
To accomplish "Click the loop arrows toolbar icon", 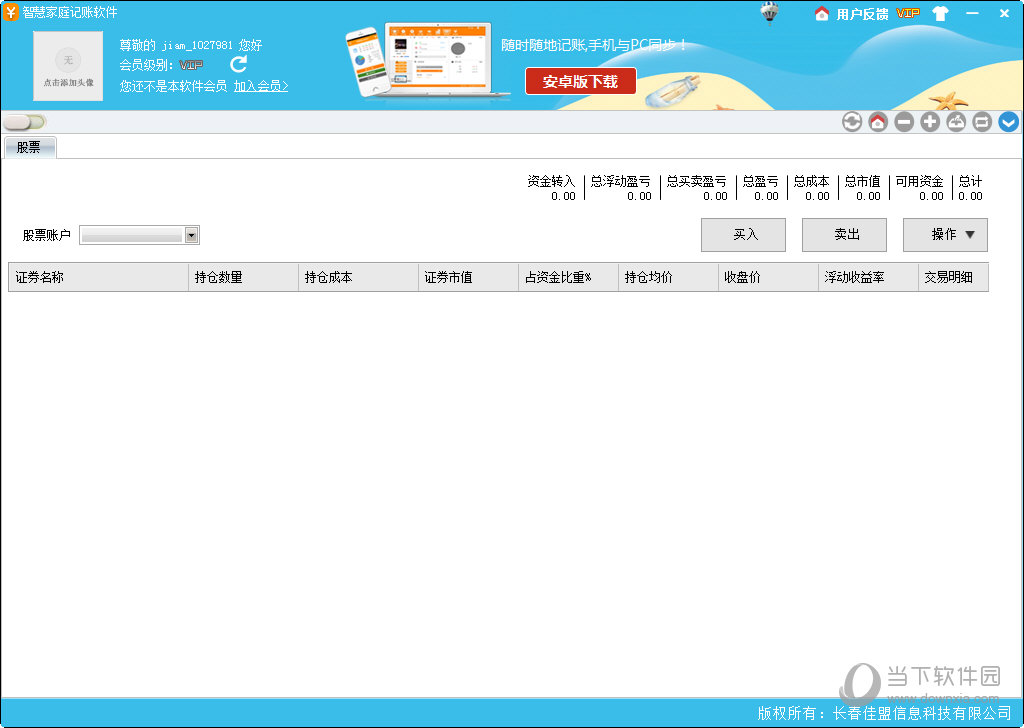I will tap(982, 122).
